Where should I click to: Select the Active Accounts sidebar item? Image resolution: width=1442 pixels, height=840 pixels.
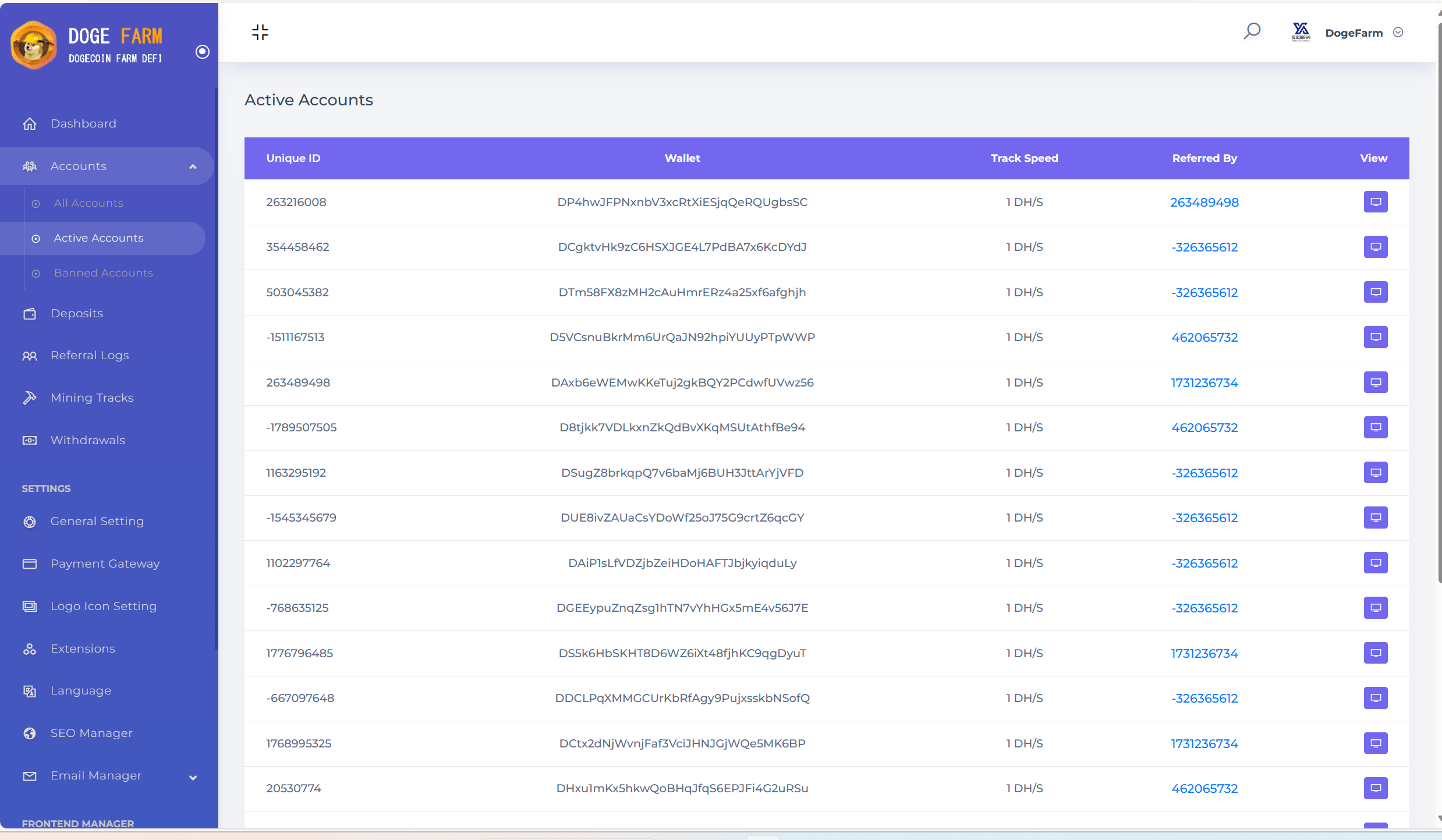[99, 237]
